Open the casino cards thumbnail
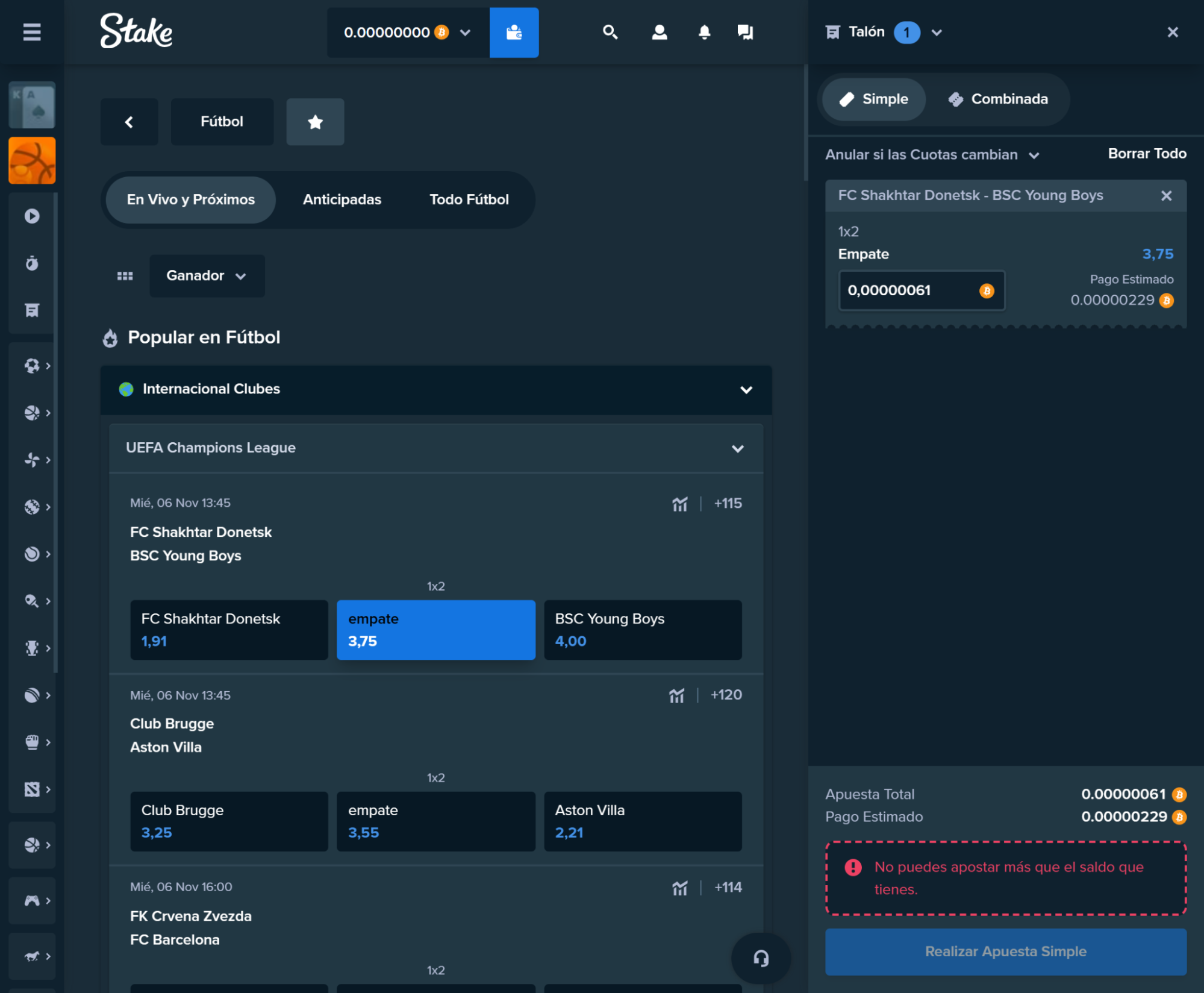Screen dimensions: 1204x993 point(32,105)
